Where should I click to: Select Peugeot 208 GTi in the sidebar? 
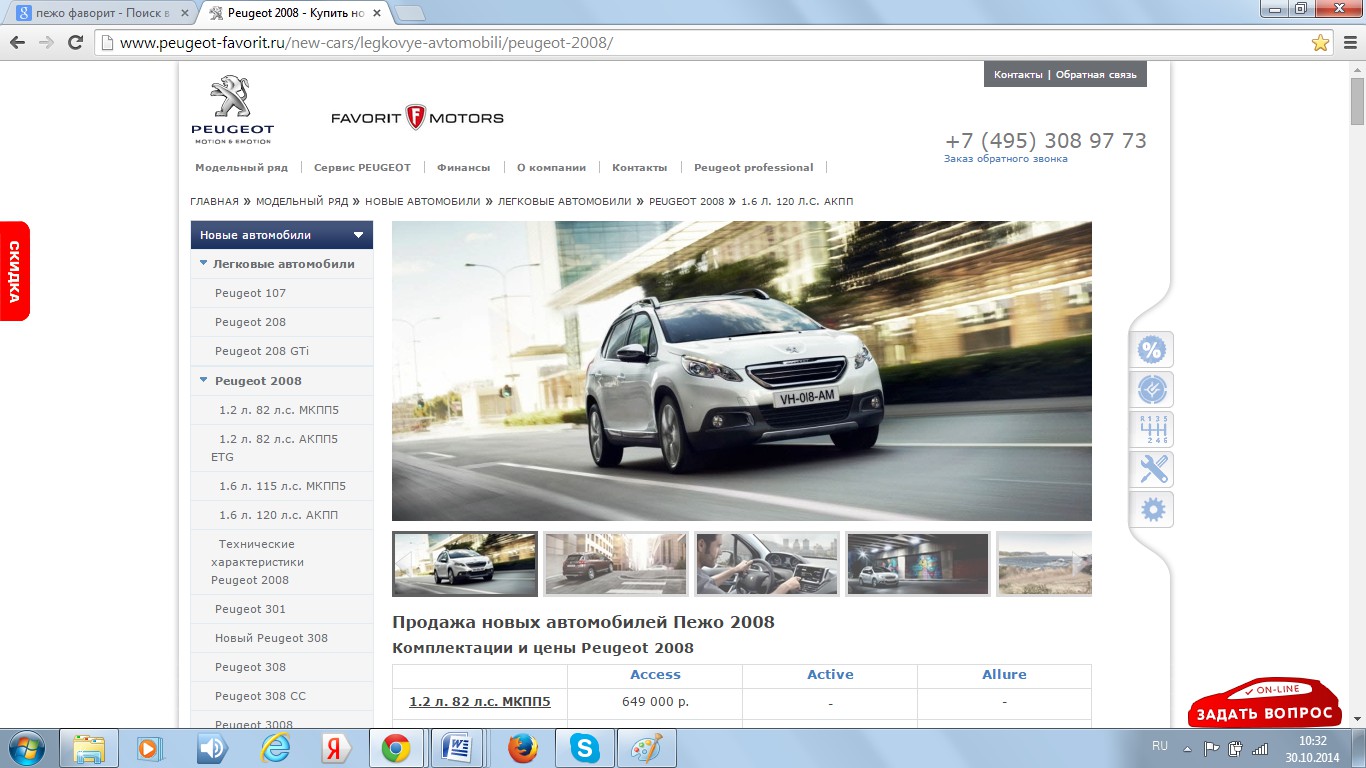pyautogui.click(x=262, y=351)
